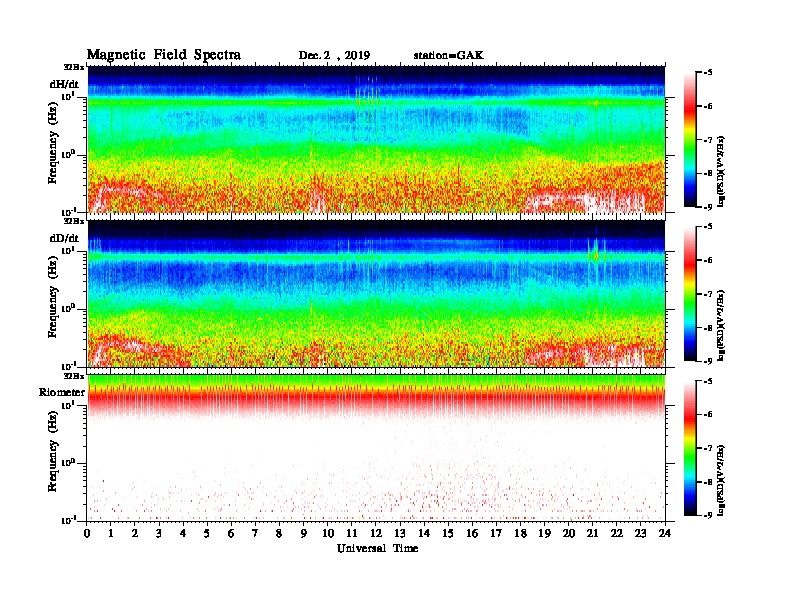The image size is (792, 612).
Task: Click the "Universal Time" axis label
Action: coord(377,548)
